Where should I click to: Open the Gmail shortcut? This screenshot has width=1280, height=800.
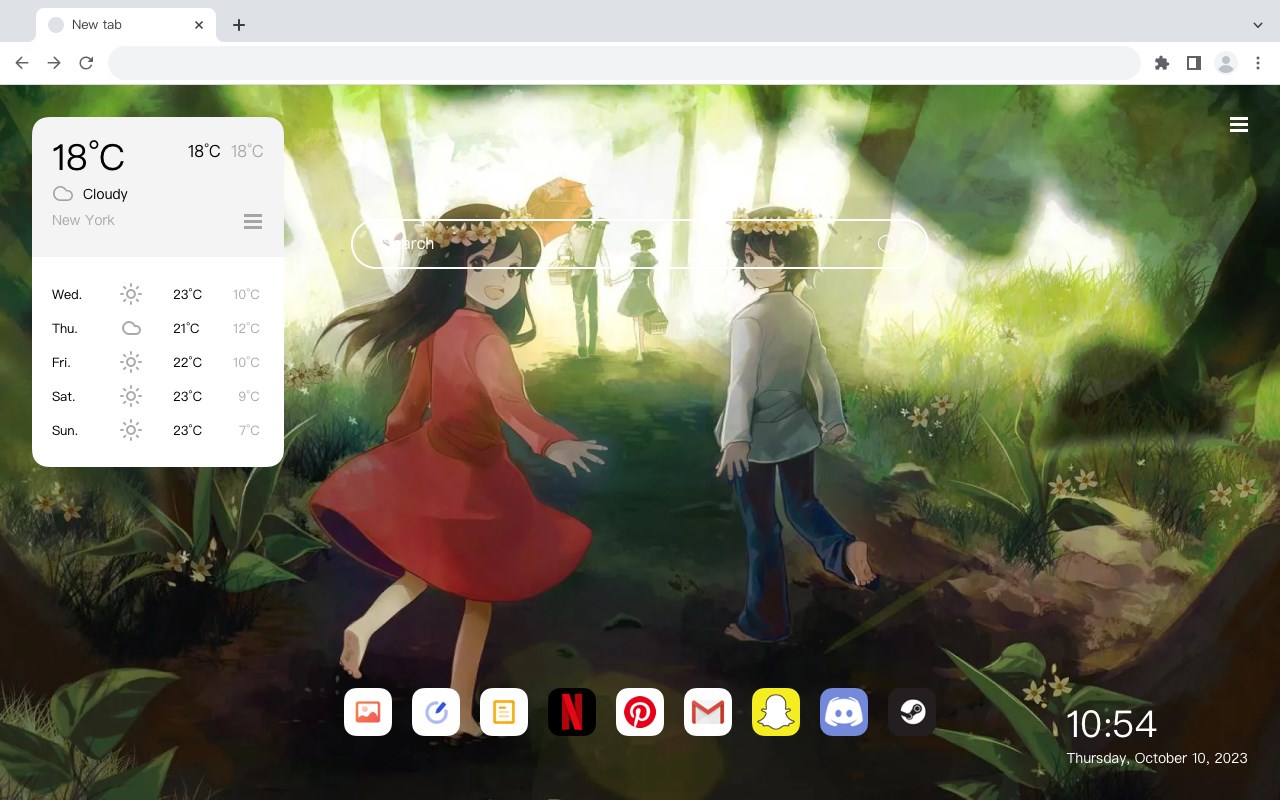pyautogui.click(x=708, y=712)
